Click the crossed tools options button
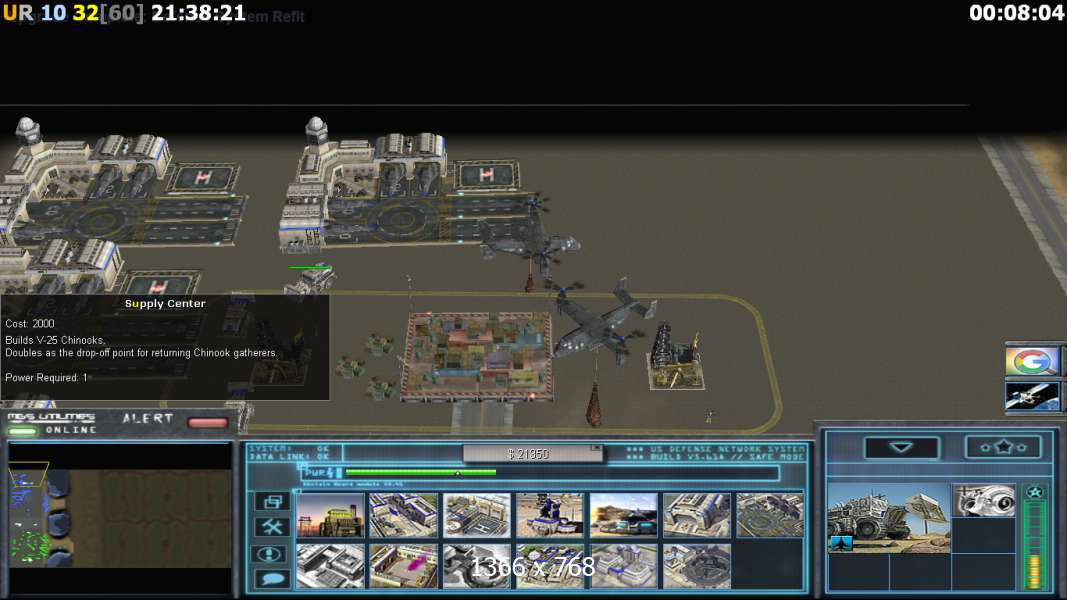Viewport: 1067px width, 600px height. click(x=272, y=527)
